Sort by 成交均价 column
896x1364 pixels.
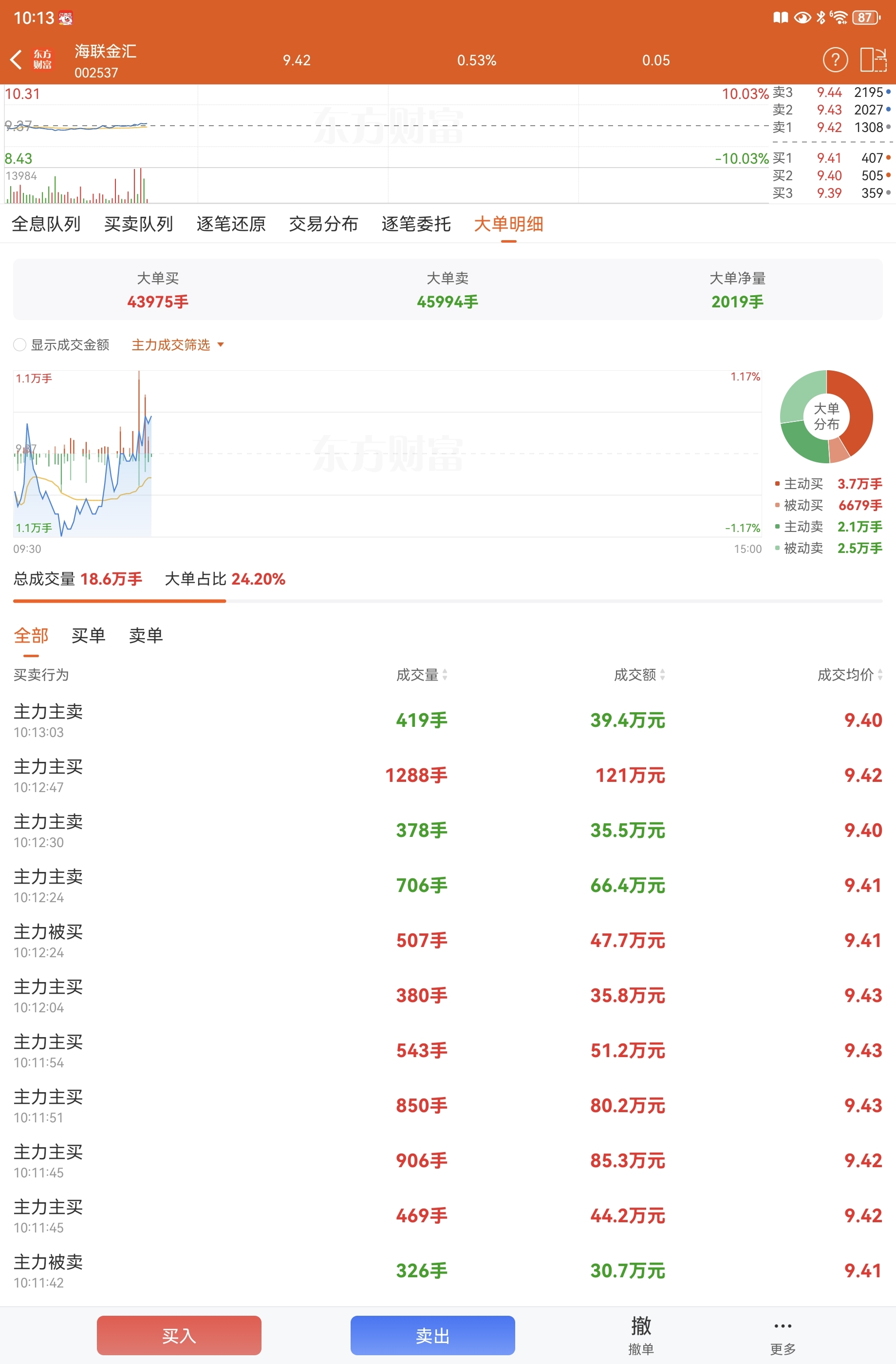(850, 675)
